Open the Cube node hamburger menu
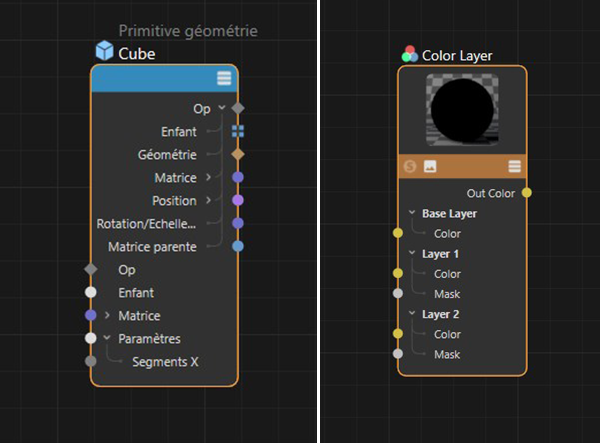 pos(224,79)
